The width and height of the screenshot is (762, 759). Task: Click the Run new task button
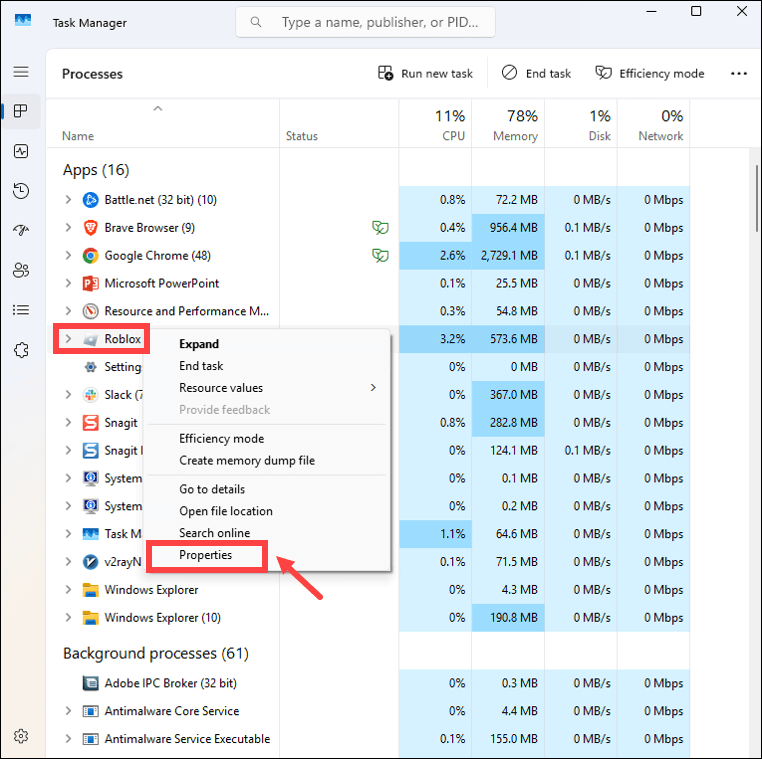click(x=425, y=73)
